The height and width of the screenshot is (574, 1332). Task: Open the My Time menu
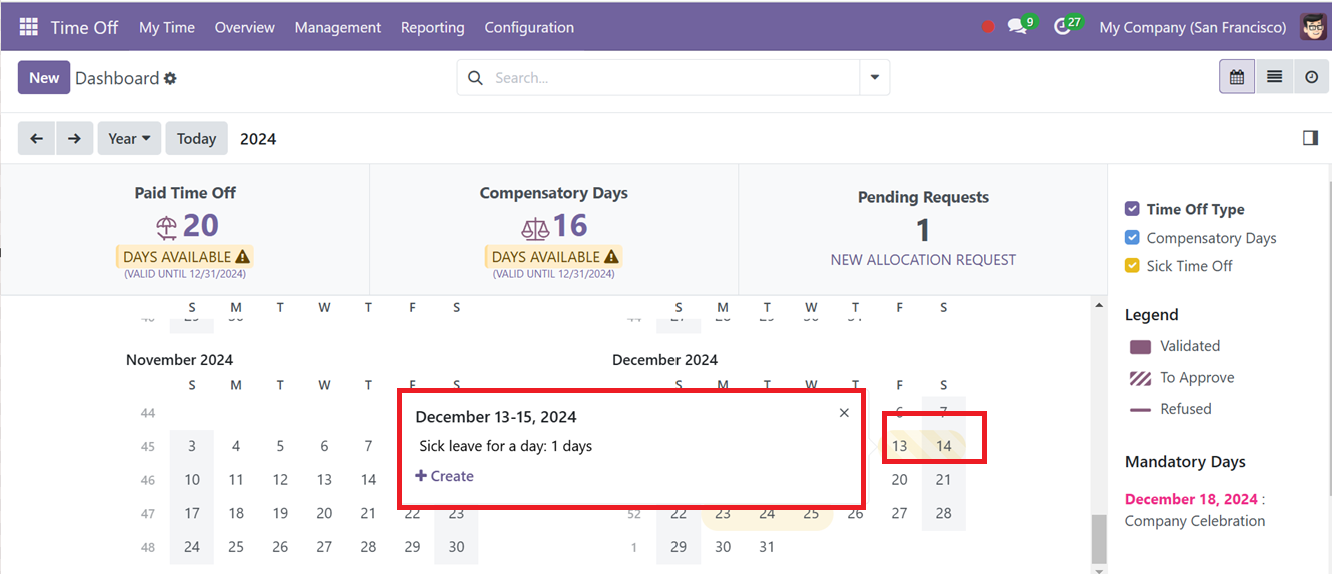tap(167, 27)
